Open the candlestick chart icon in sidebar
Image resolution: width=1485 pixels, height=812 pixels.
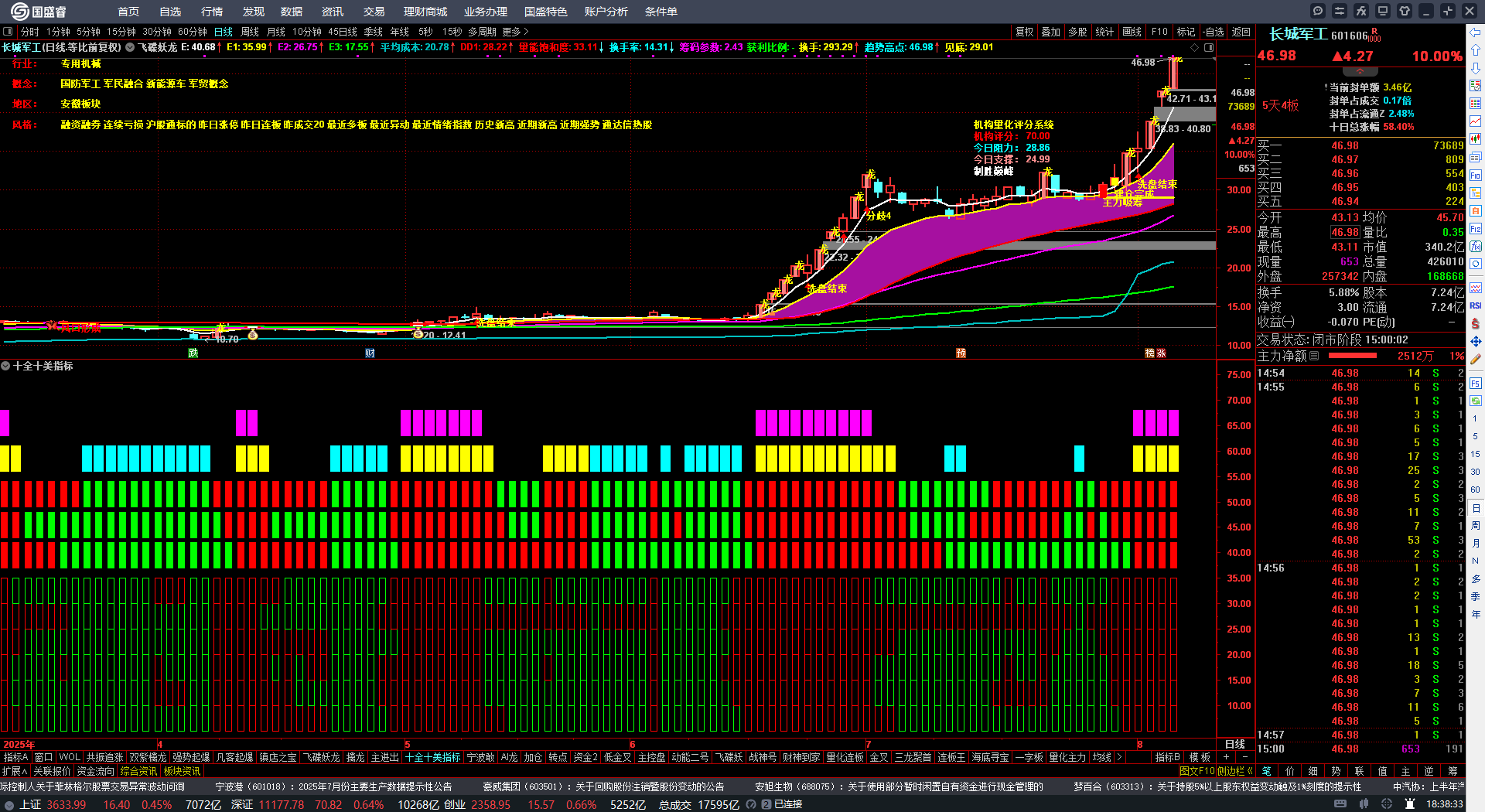1476,139
